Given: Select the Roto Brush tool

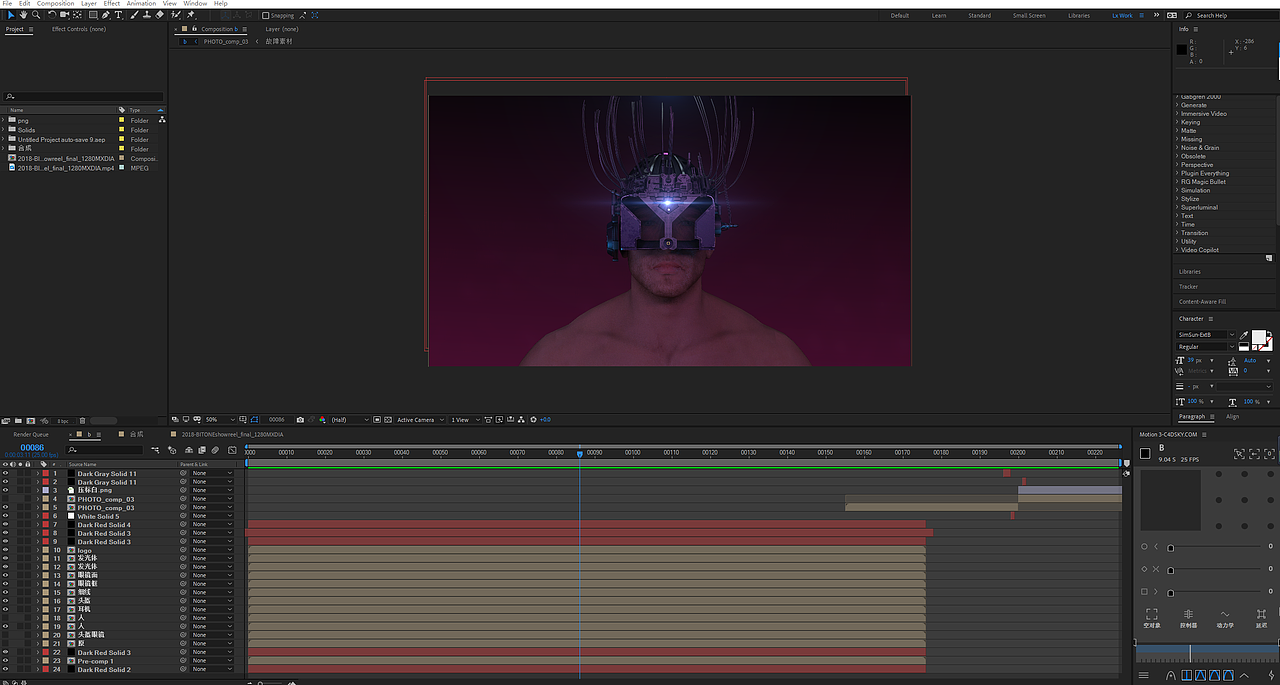Looking at the screenshot, I should tap(176, 15).
